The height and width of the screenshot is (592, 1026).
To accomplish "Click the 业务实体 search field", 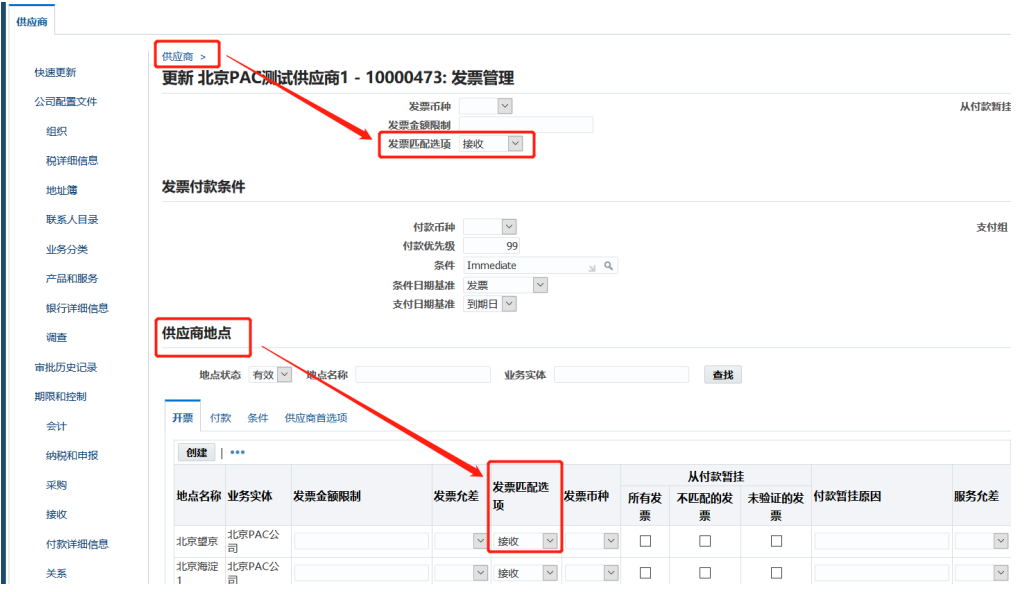I will (x=622, y=375).
